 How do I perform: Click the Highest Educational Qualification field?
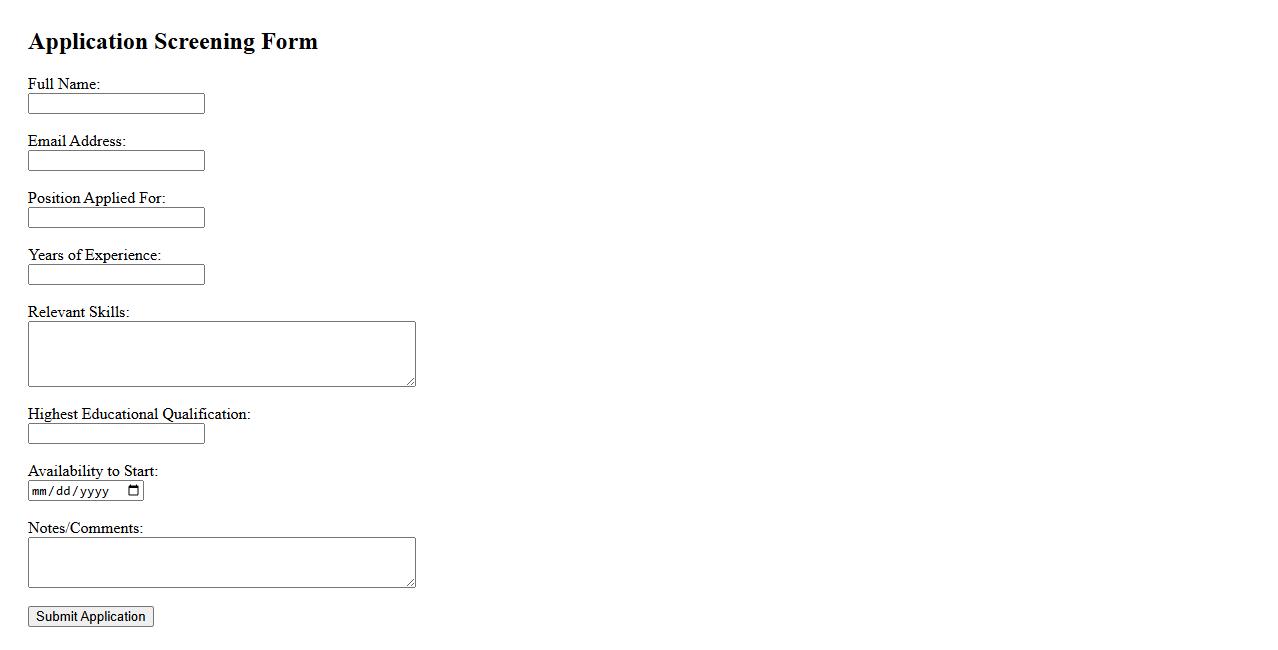coord(116,434)
